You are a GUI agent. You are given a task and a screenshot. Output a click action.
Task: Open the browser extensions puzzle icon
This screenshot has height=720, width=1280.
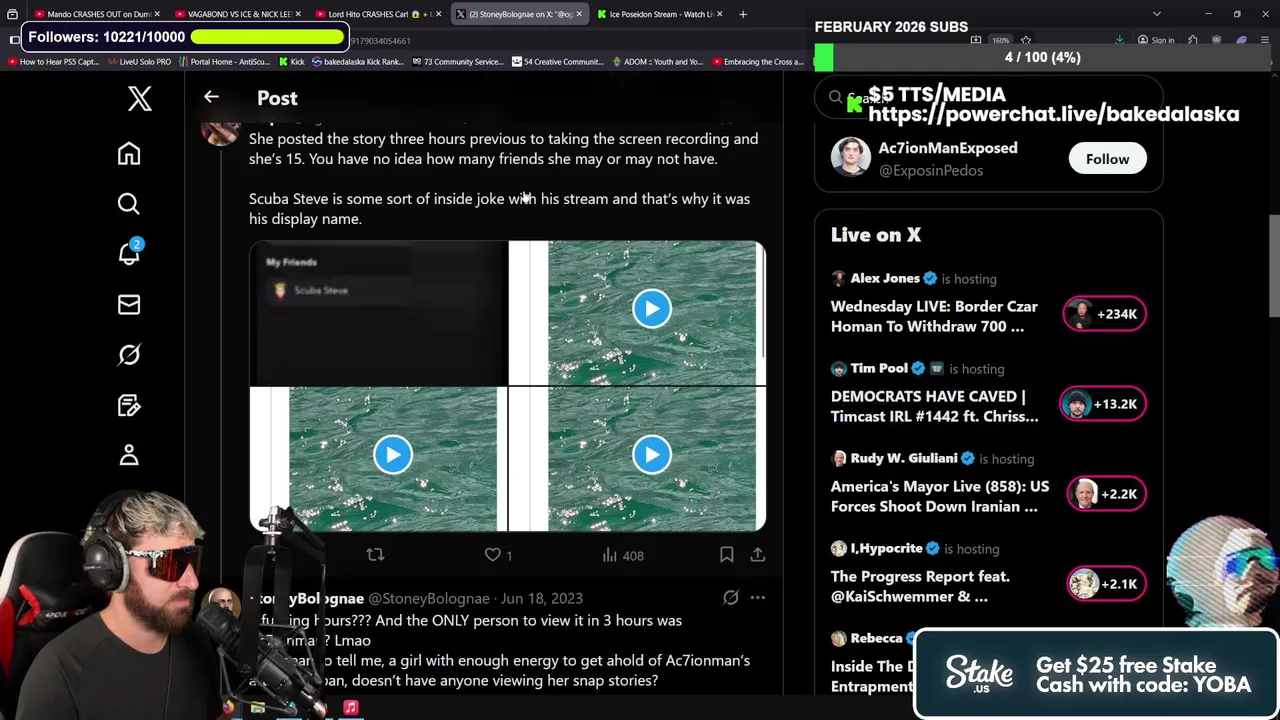point(1193,40)
